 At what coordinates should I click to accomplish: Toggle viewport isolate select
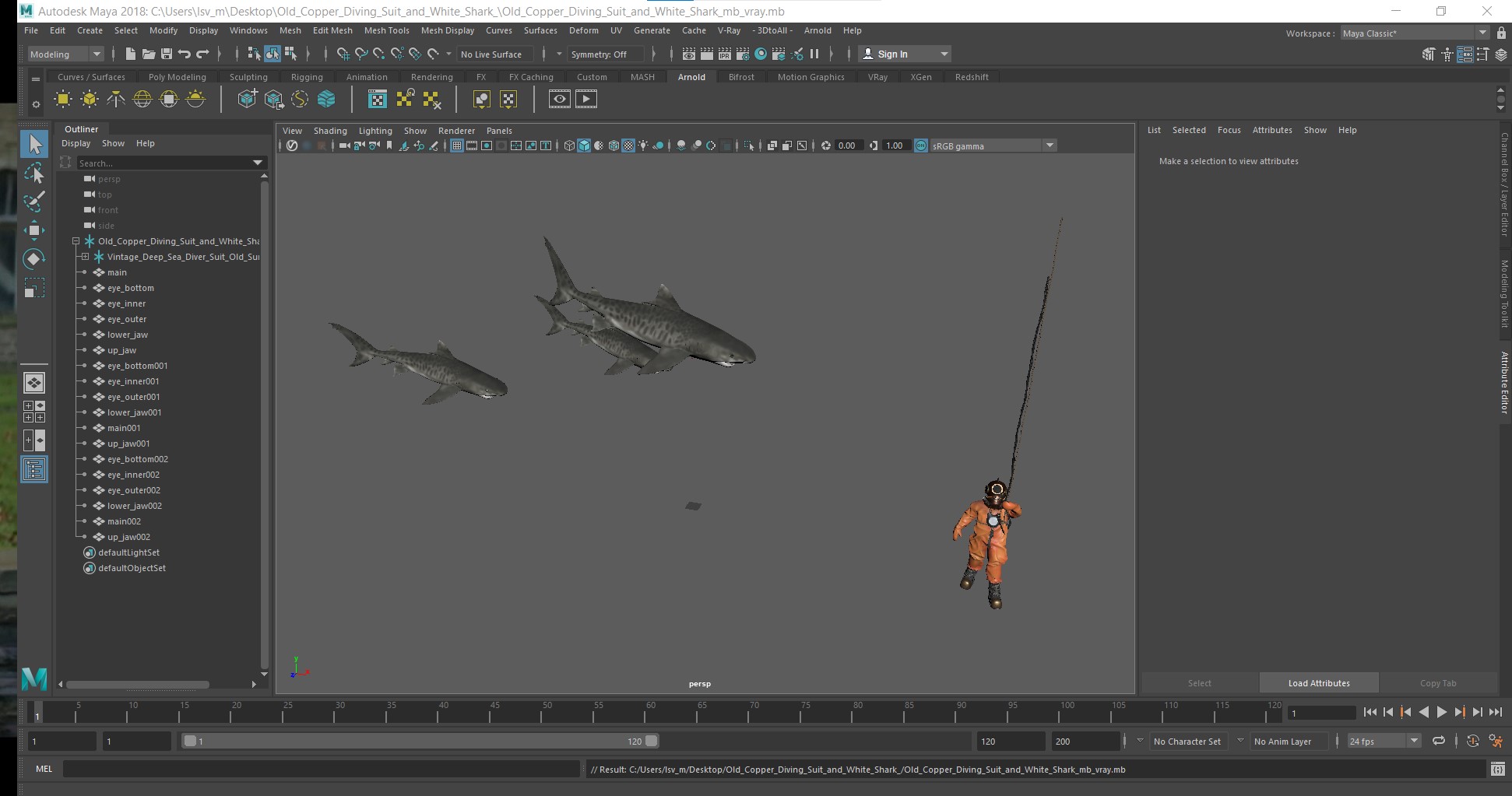click(x=748, y=146)
